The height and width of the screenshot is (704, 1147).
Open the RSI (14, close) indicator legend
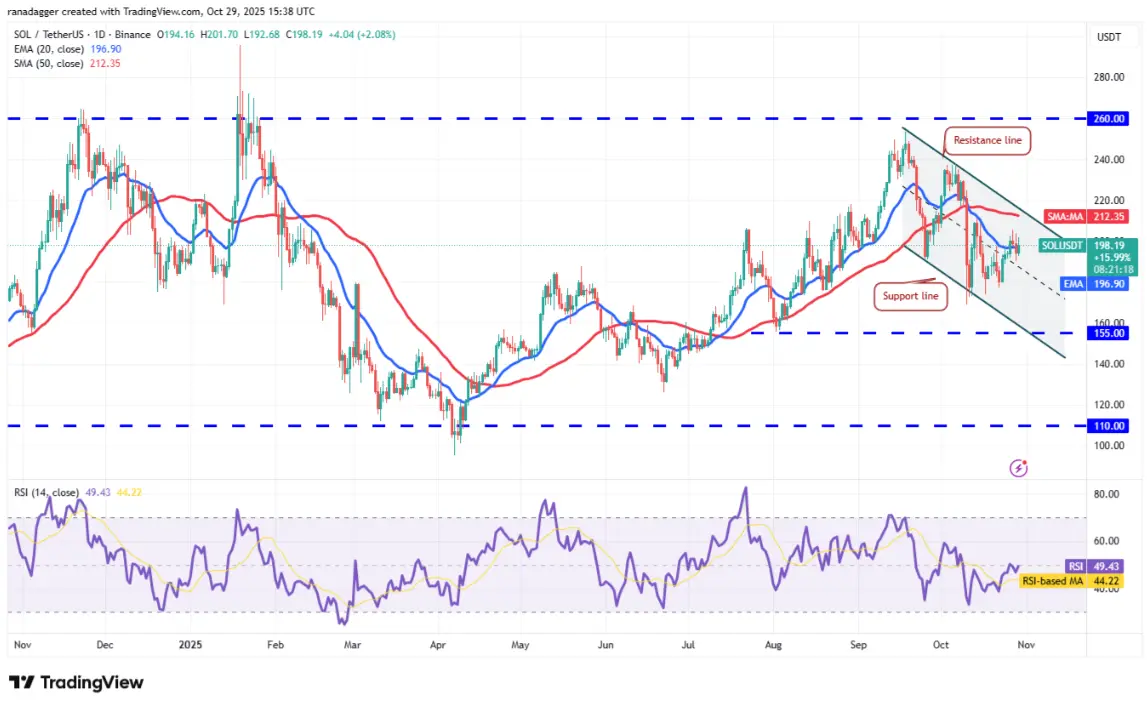(x=78, y=493)
